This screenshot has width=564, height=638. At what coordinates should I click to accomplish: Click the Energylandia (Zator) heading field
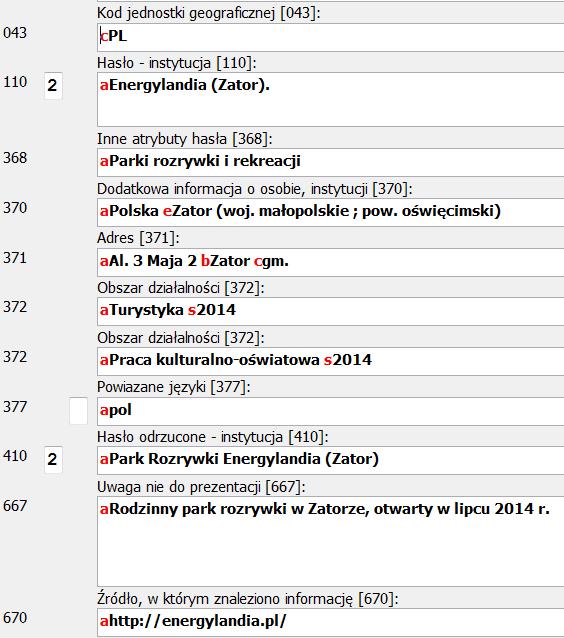(330, 100)
